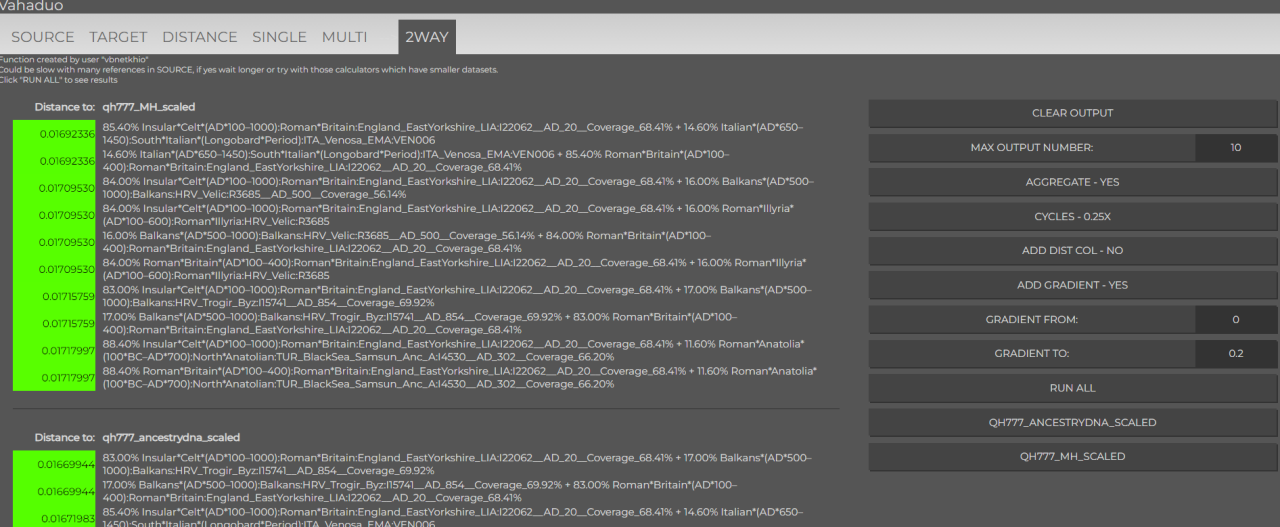This screenshot has width=1280, height=527.
Task: Change the CYCLES - 0.25X setting
Action: [x=1073, y=216]
